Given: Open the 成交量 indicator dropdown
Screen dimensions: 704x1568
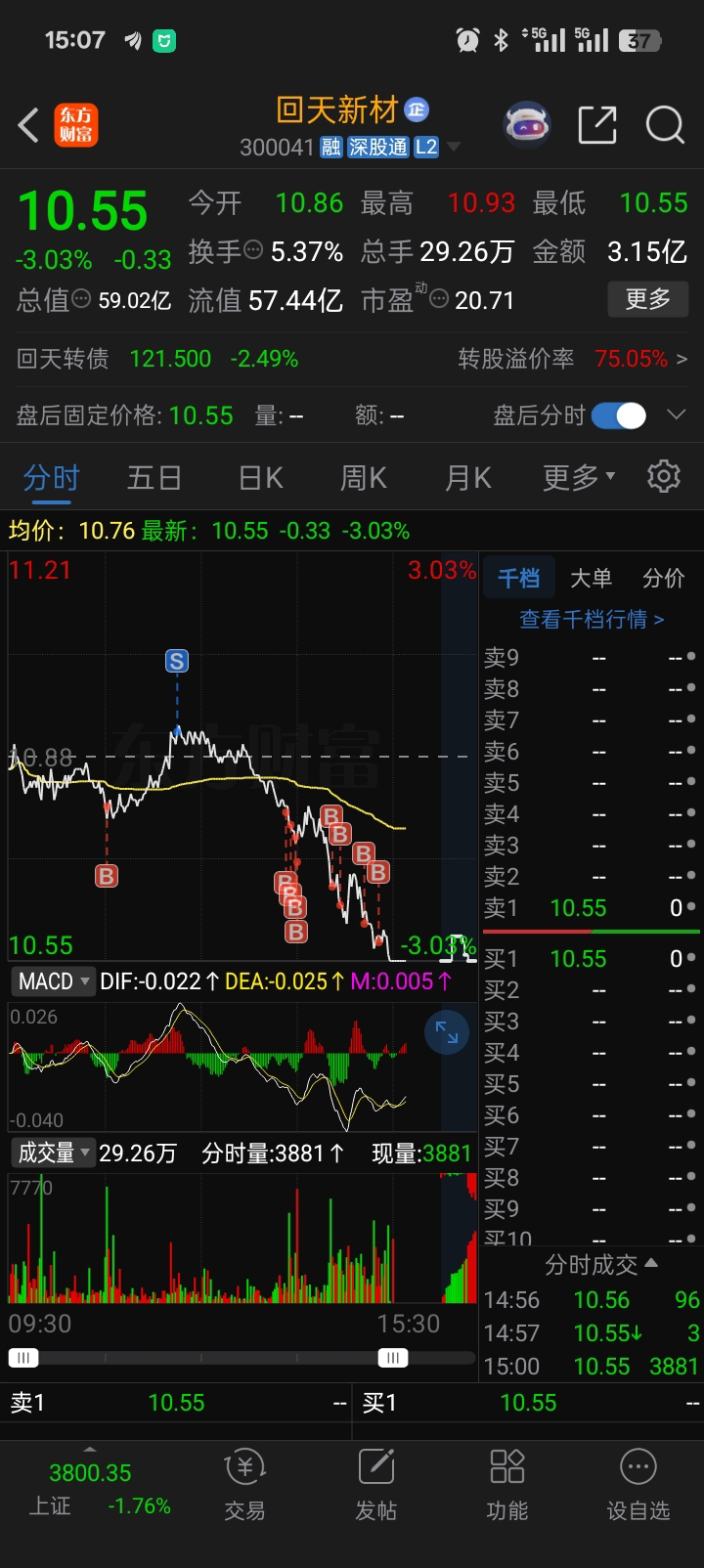Looking at the screenshot, I should 52,1153.
